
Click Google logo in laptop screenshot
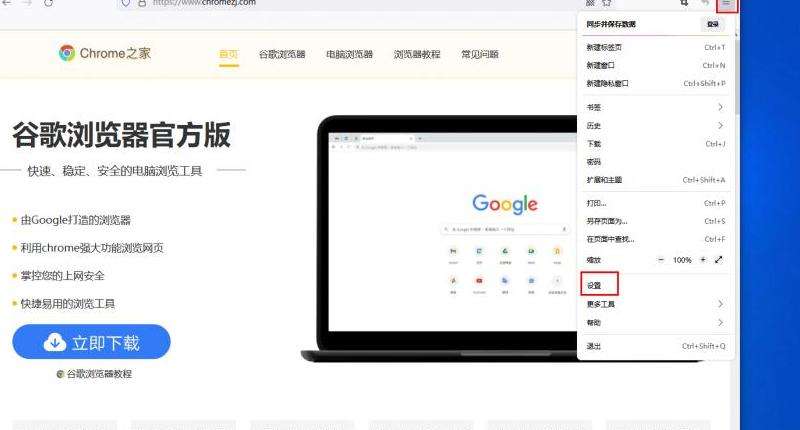(x=505, y=204)
